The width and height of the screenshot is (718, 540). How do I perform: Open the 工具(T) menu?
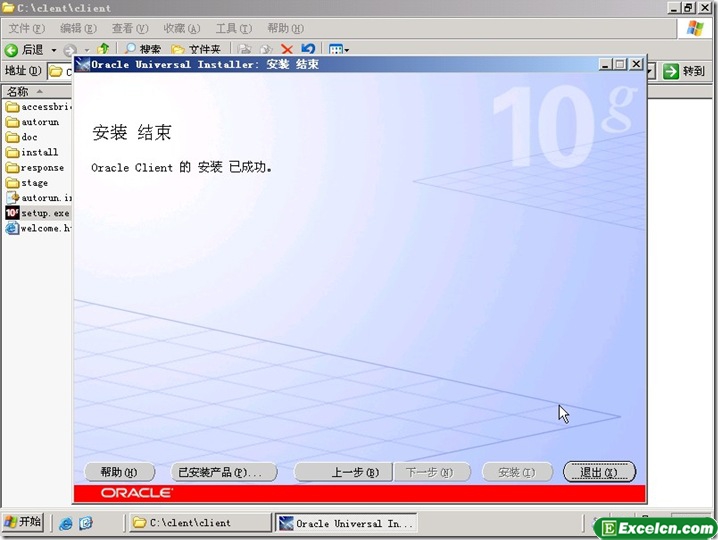pos(234,28)
